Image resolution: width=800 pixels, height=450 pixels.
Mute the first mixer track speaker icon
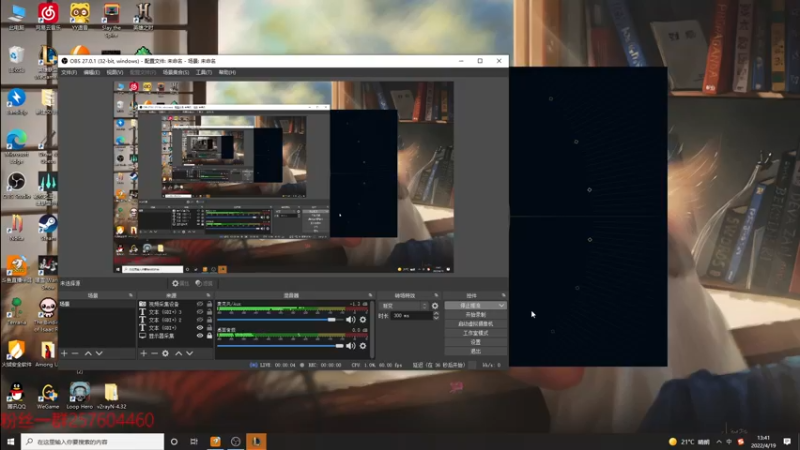[x=351, y=319]
